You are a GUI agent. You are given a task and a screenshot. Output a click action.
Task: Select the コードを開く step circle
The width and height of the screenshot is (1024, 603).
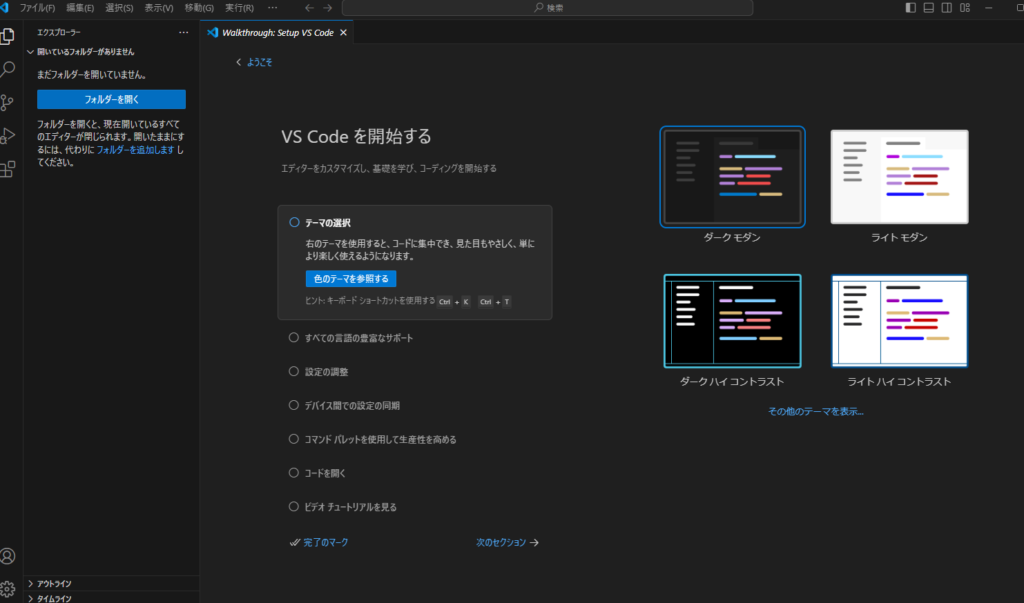tap(294, 472)
